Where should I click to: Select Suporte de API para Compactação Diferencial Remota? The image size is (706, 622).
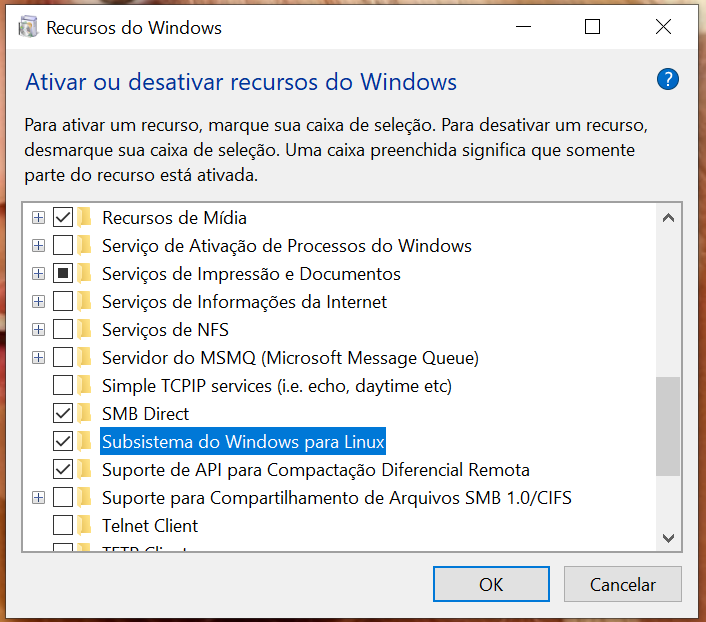(316, 469)
